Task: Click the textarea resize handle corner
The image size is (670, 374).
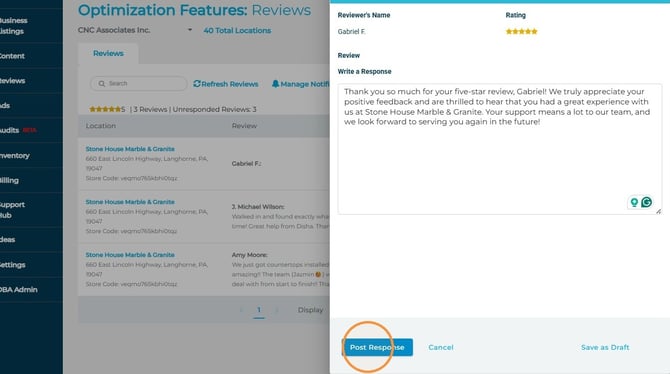Action: point(658,211)
